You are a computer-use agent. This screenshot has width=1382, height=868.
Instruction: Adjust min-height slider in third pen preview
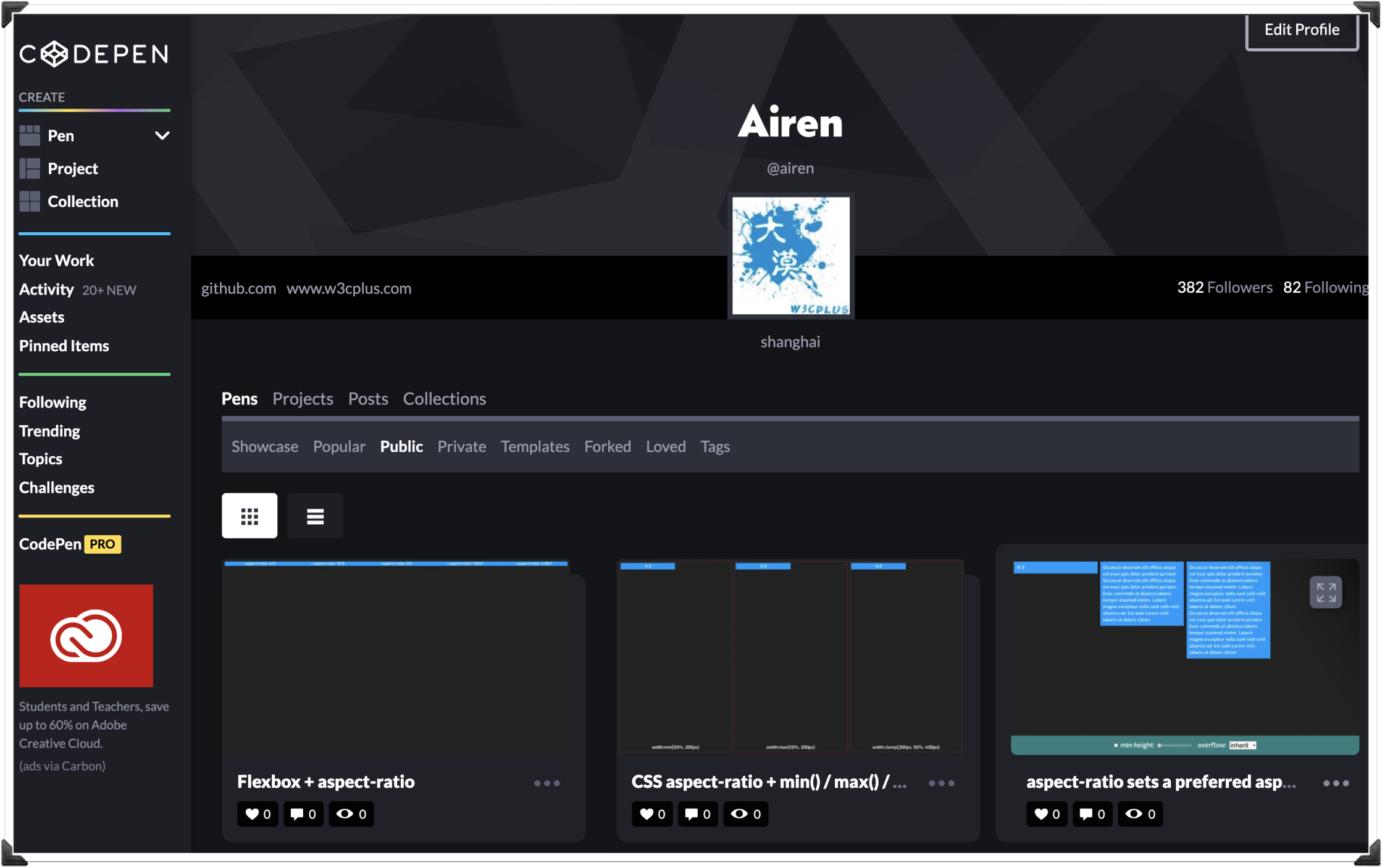point(1175,746)
